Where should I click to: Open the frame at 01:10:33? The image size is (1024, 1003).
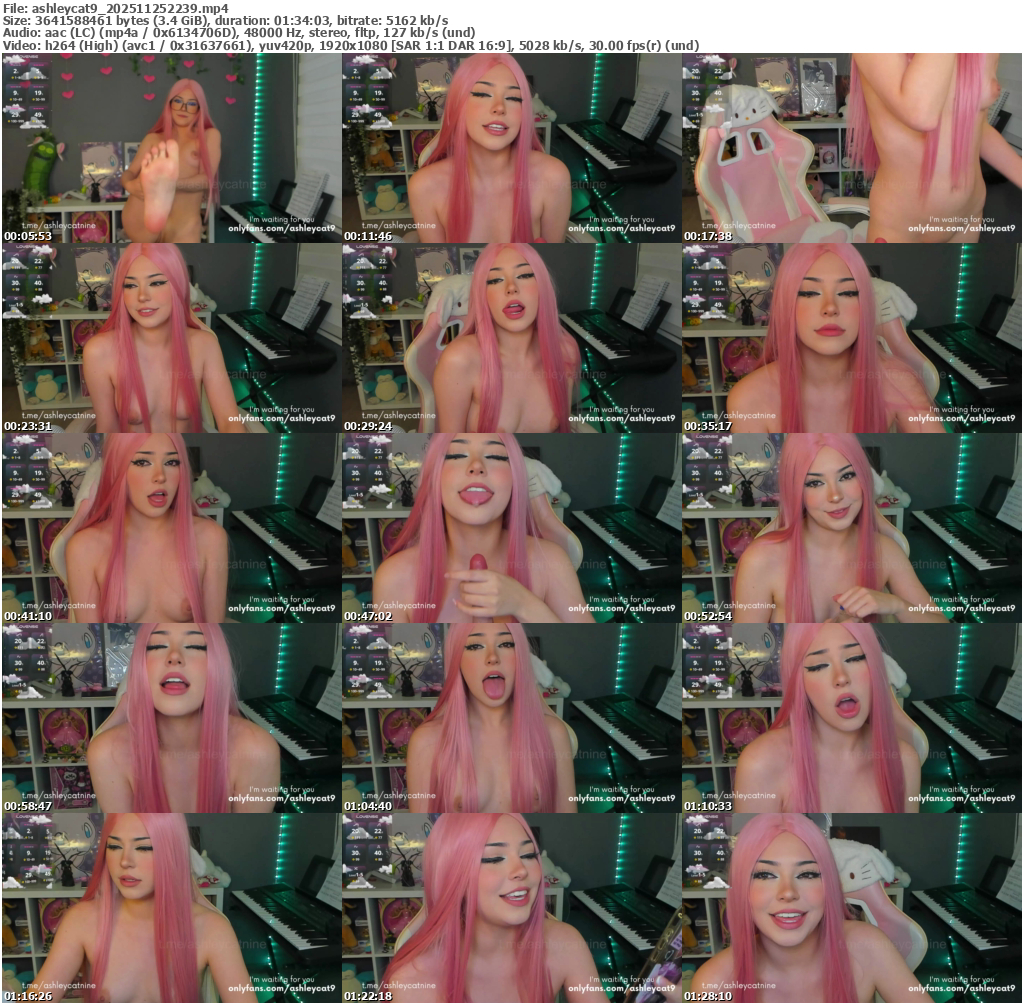tap(851, 718)
